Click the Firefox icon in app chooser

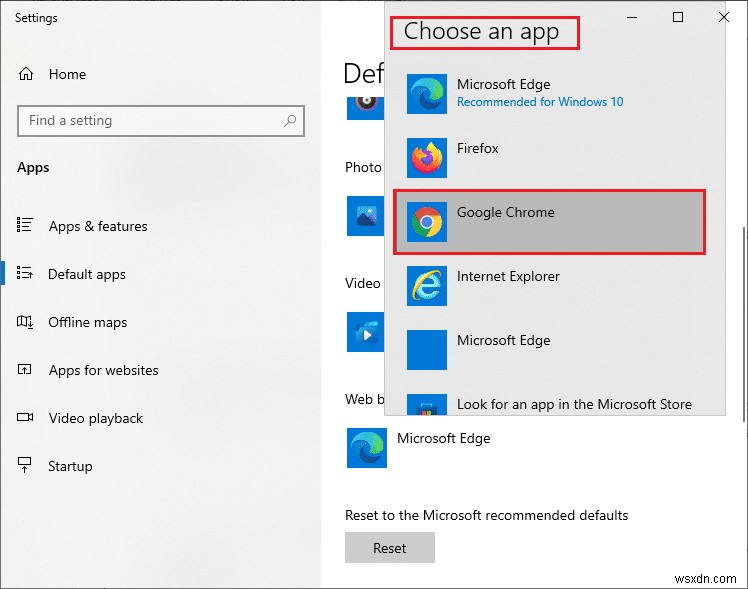pos(427,158)
